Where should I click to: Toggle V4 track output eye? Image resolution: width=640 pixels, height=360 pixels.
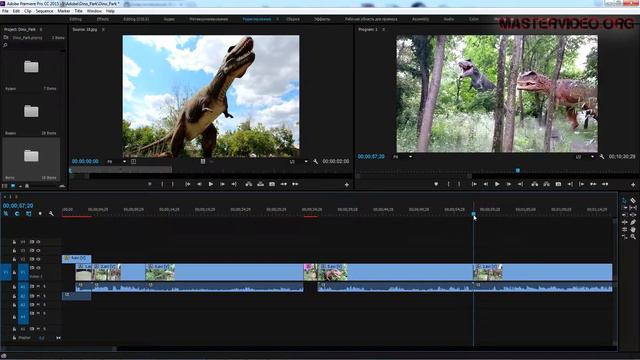[x=38, y=242]
